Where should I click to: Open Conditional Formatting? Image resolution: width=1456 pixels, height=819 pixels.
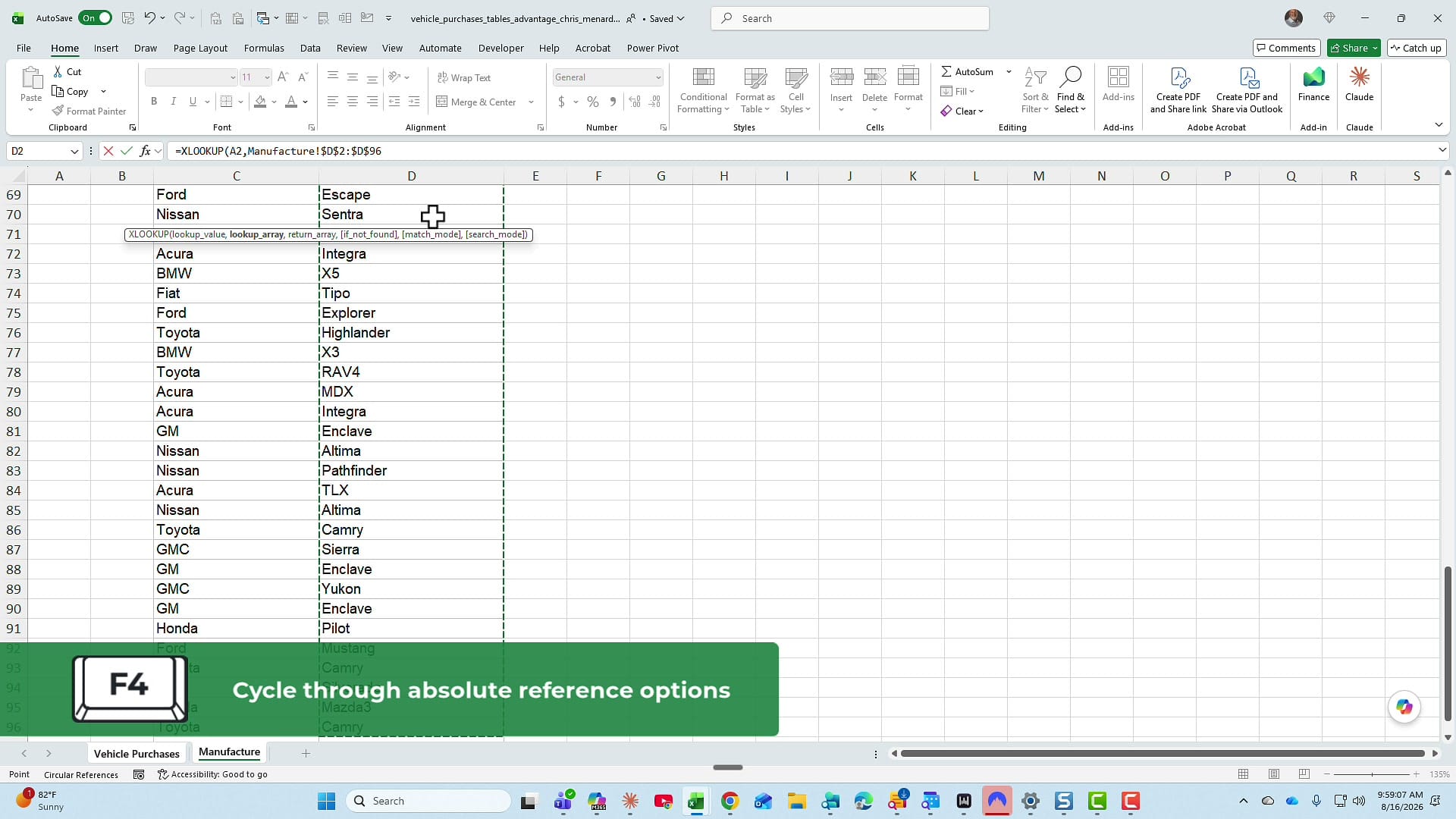pyautogui.click(x=703, y=90)
